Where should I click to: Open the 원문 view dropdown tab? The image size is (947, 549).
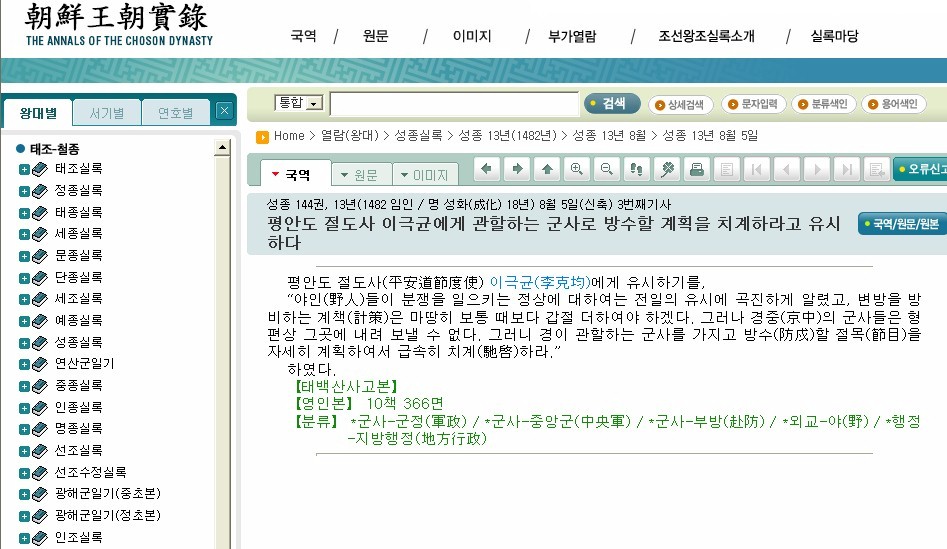[359, 175]
